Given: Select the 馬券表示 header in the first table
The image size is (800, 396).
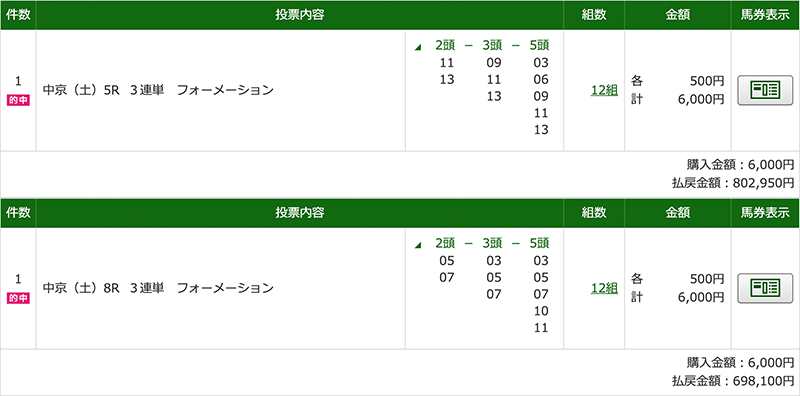Looking at the screenshot, I should click(765, 15).
